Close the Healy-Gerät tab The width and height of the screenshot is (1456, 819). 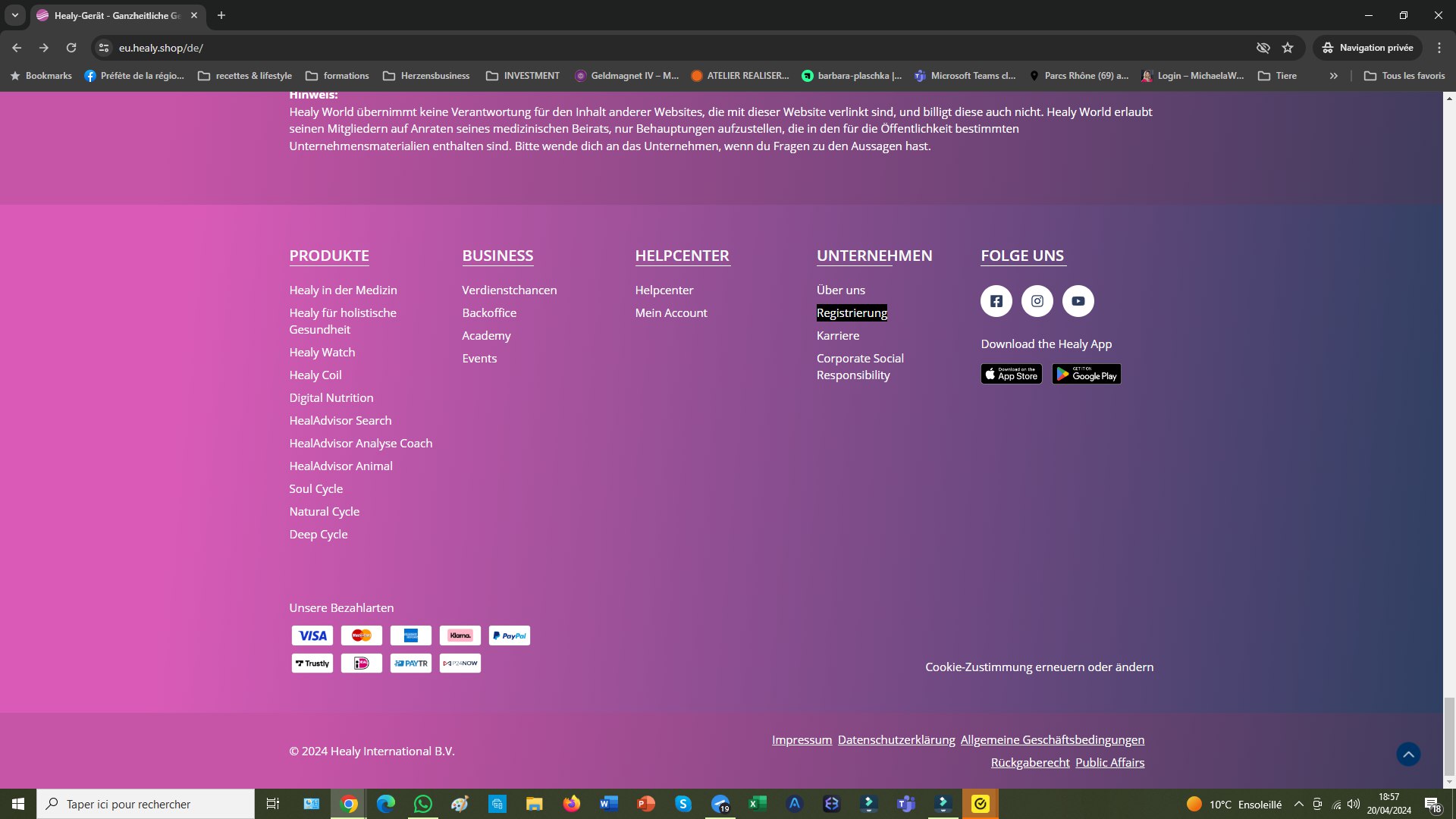click(194, 15)
